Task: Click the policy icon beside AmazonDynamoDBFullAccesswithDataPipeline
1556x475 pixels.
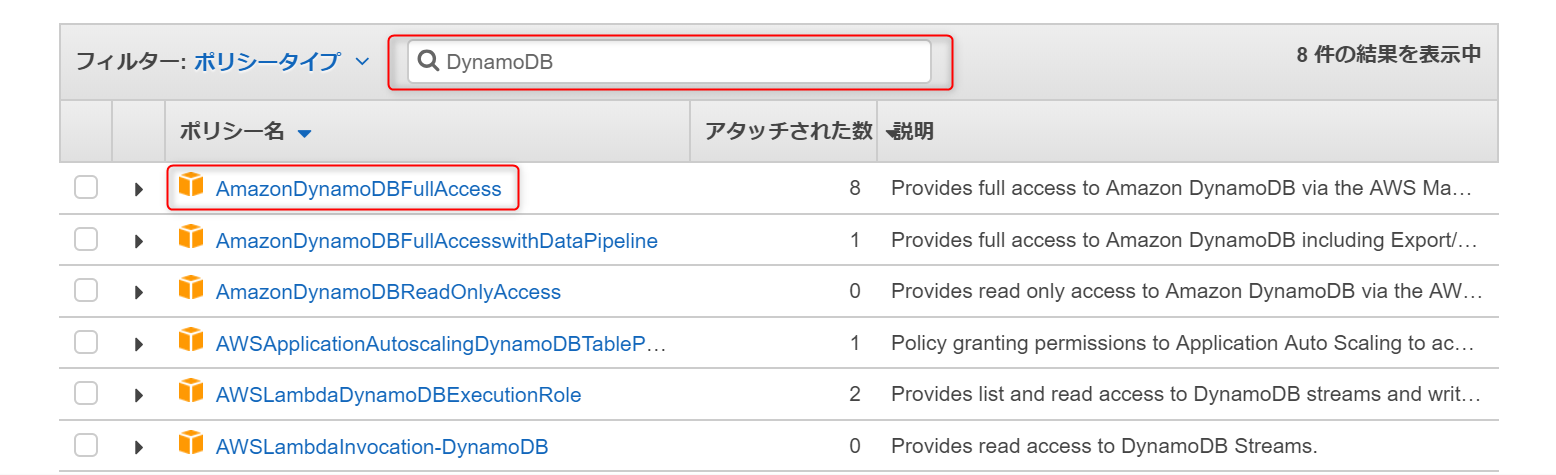Action: click(x=191, y=238)
